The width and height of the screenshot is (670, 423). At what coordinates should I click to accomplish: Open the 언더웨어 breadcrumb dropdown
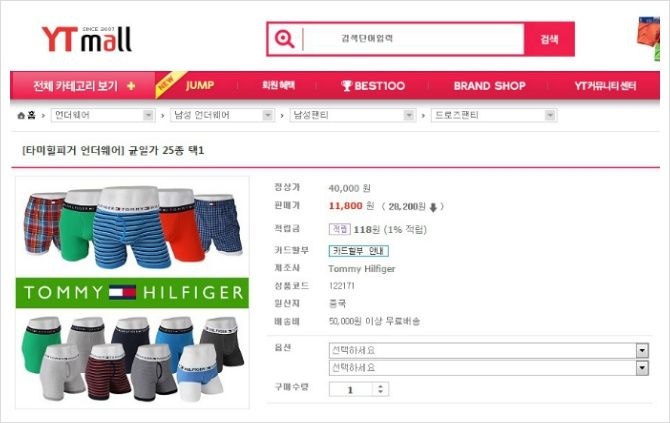[x=103, y=115]
